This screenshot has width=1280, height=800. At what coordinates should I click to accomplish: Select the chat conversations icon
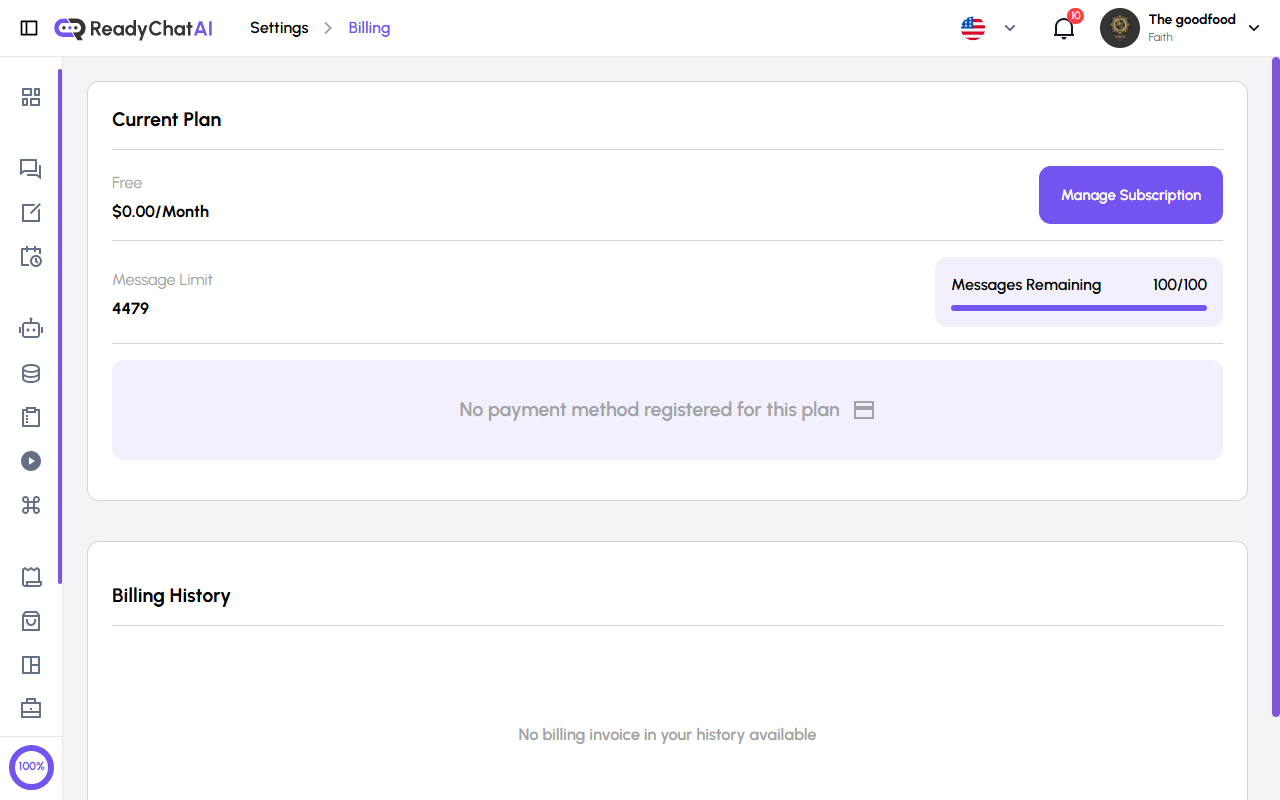[x=30, y=169]
